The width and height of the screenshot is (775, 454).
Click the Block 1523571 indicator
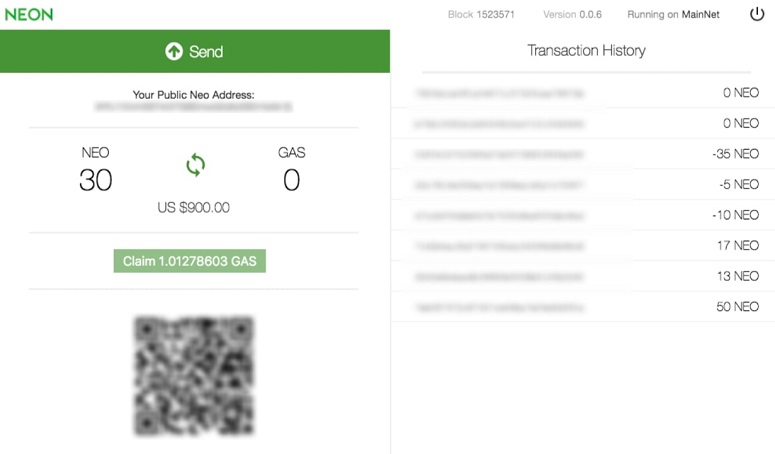[x=483, y=15]
